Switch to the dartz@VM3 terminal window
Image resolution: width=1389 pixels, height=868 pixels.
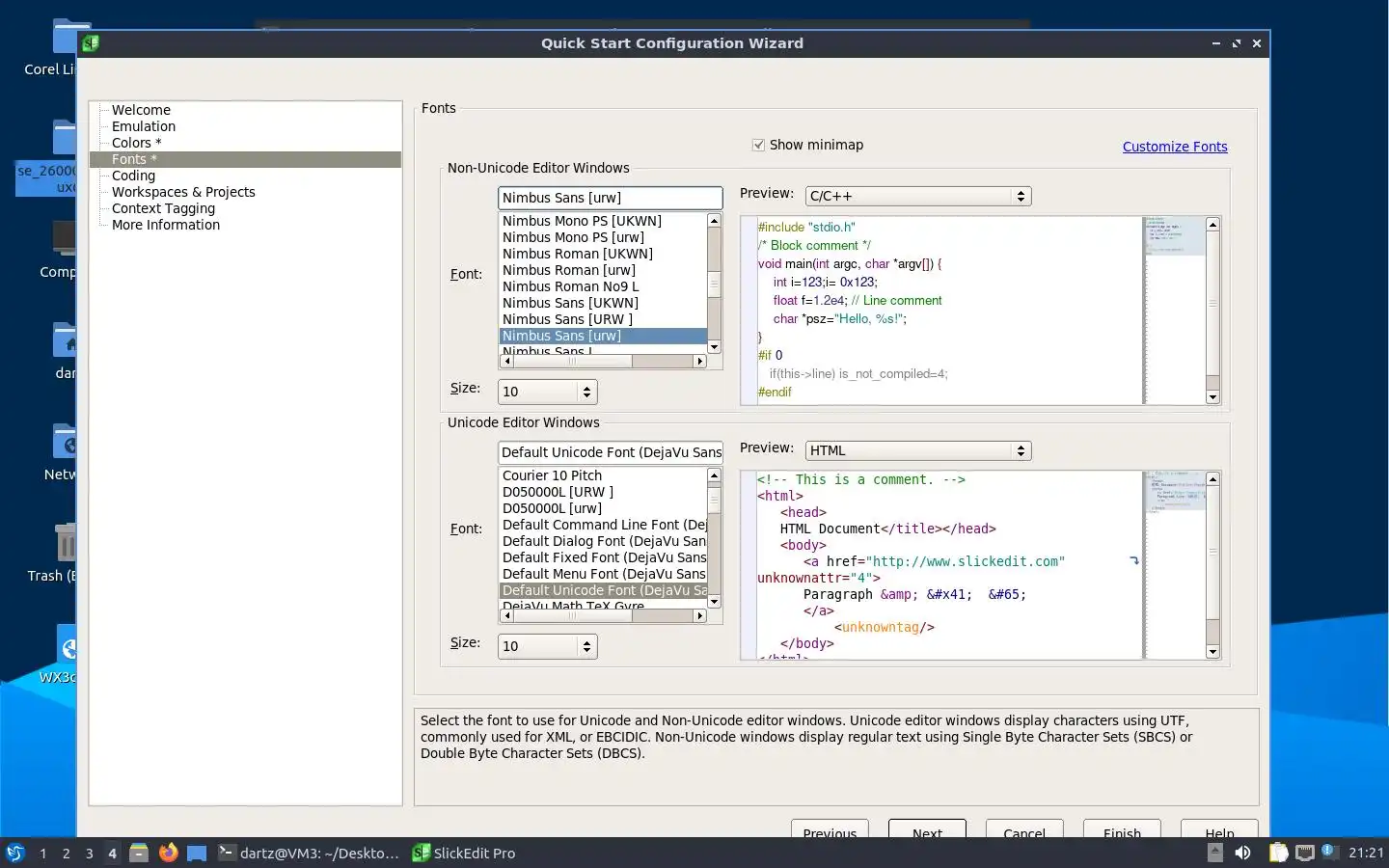[x=308, y=853]
